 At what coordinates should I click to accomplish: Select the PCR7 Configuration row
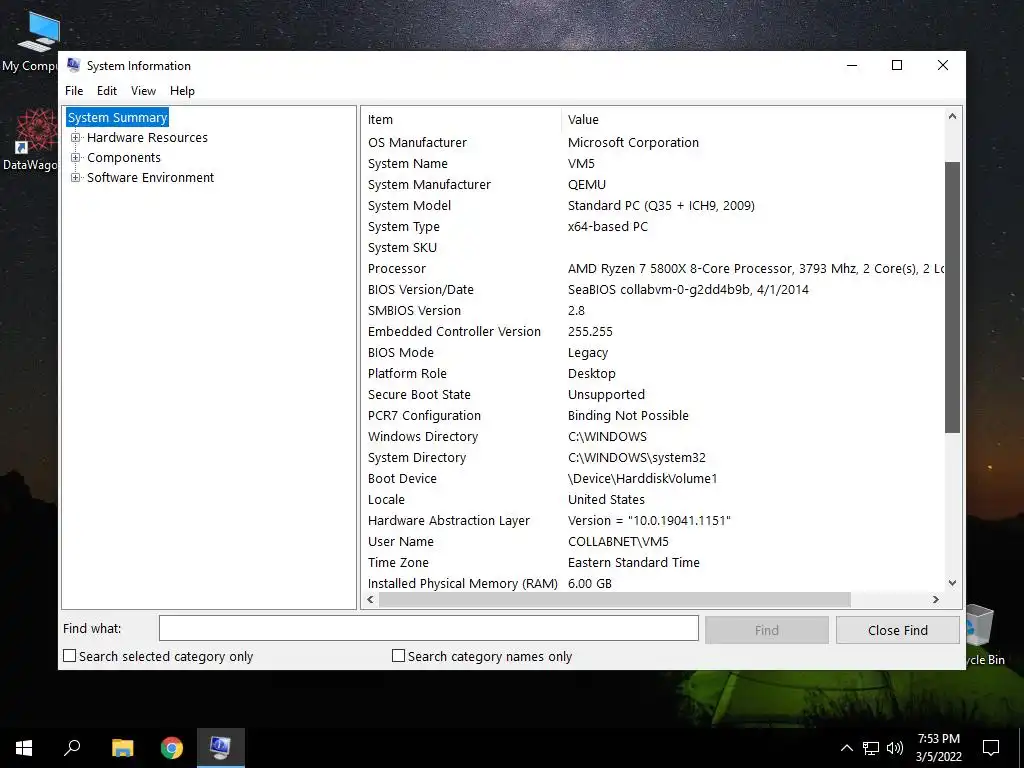pos(654,415)
